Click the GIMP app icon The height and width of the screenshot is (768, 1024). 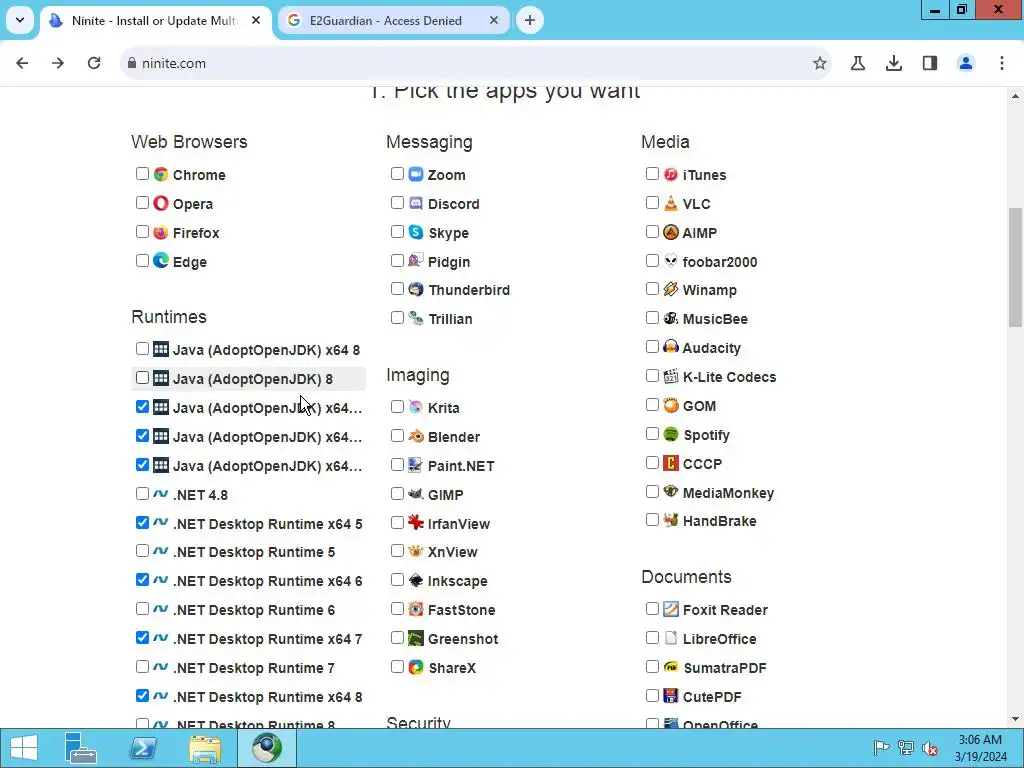tap(416, 494)
